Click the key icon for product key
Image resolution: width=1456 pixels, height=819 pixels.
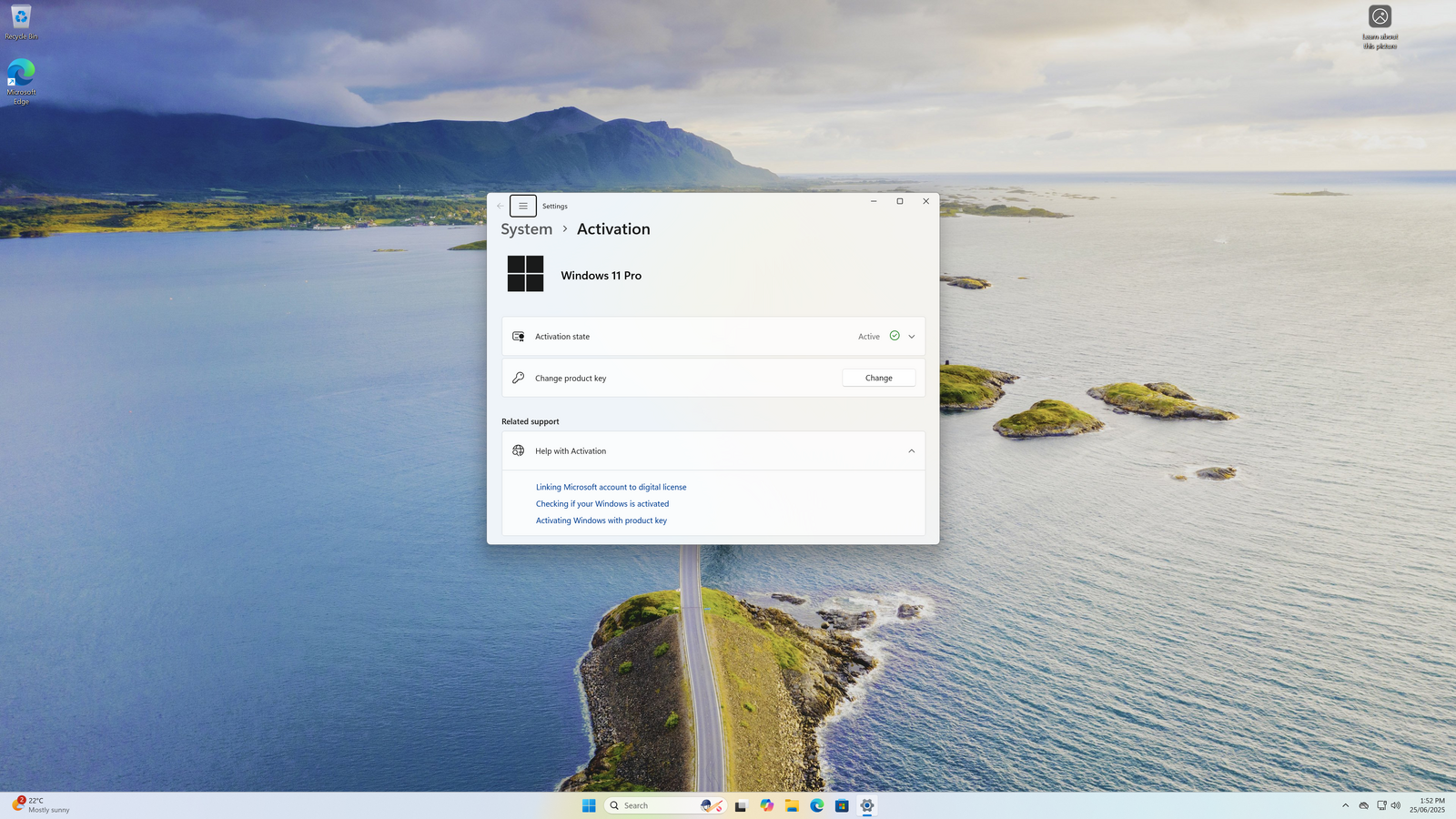click(519, 378)
